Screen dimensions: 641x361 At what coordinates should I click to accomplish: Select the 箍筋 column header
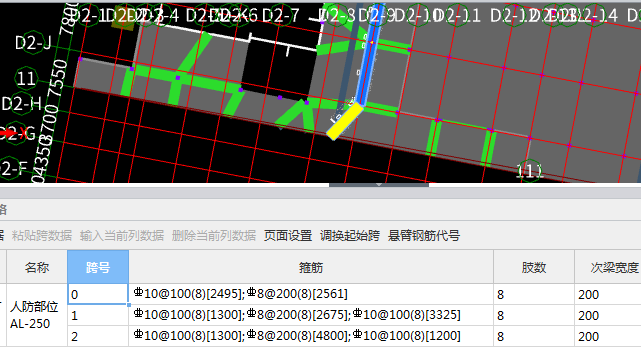point(311,267)
